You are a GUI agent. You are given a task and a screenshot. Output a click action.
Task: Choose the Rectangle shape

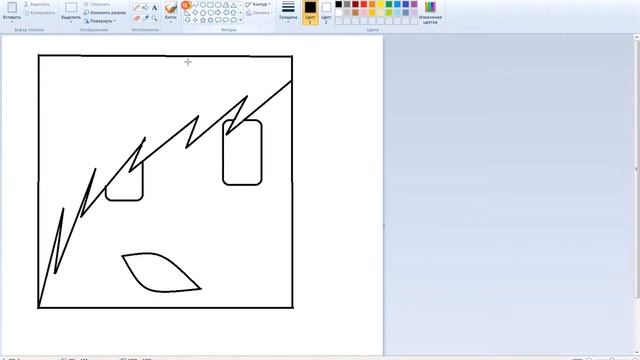point(210,4)
